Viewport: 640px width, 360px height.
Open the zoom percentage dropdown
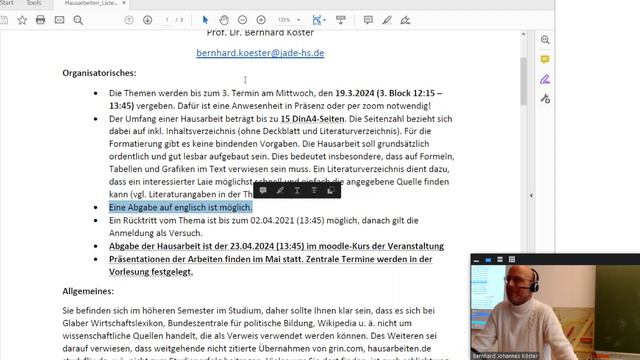pos(298,20)
